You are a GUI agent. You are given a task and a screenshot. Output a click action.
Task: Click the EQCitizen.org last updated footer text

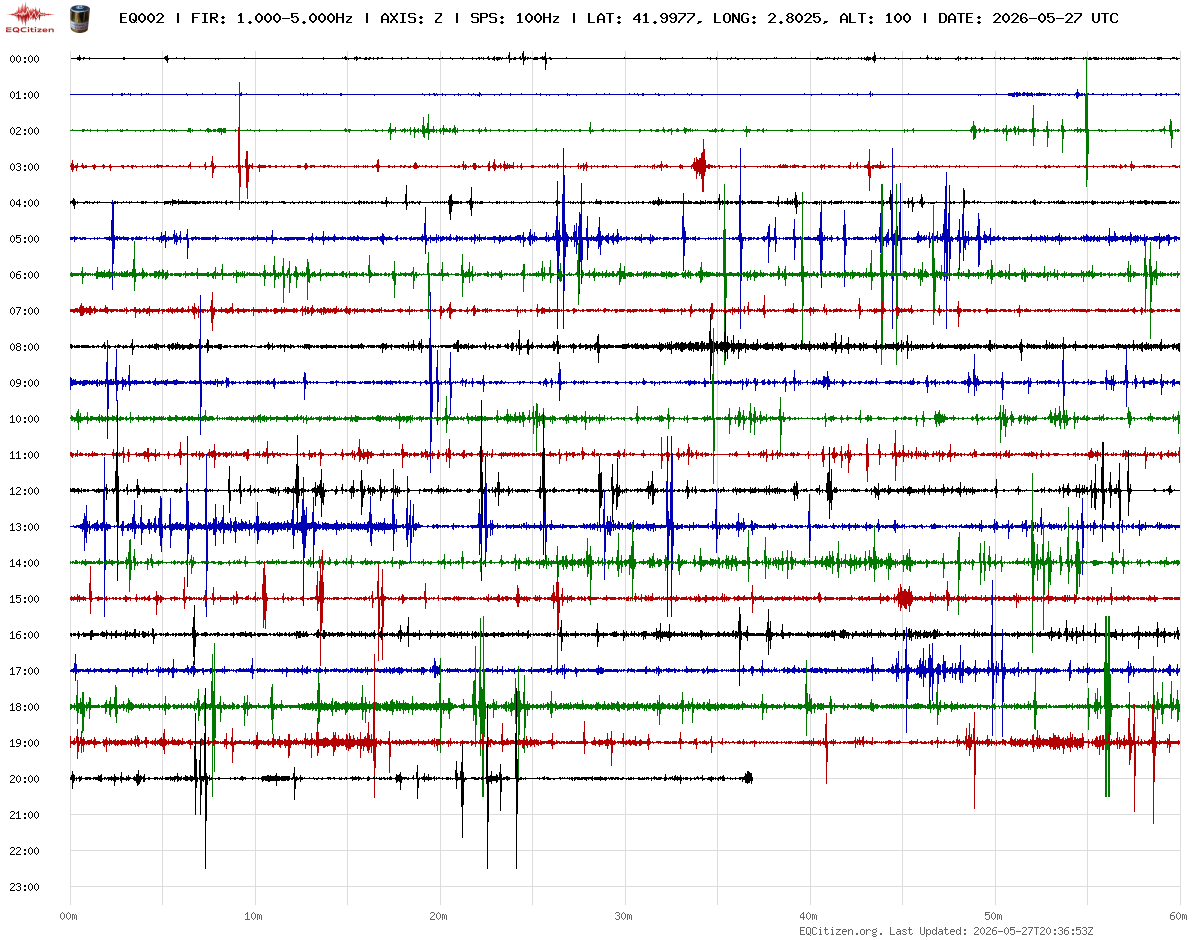click(x=946, y=931)
